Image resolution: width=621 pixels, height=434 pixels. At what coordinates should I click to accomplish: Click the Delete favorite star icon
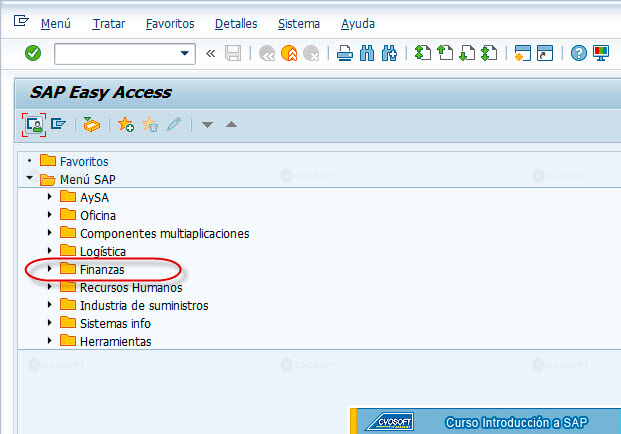click(150, 124)
